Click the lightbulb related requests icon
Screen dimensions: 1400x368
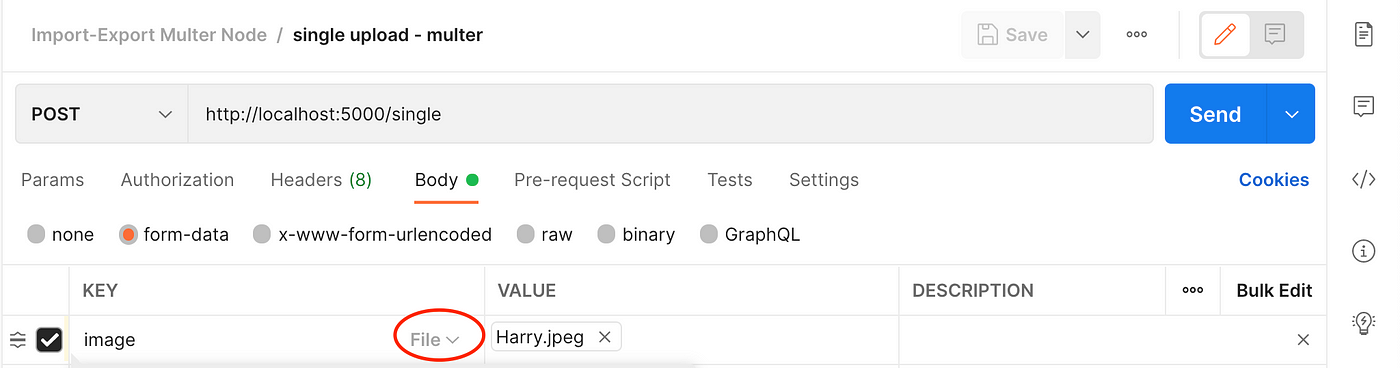click(x=1363, y=322)
